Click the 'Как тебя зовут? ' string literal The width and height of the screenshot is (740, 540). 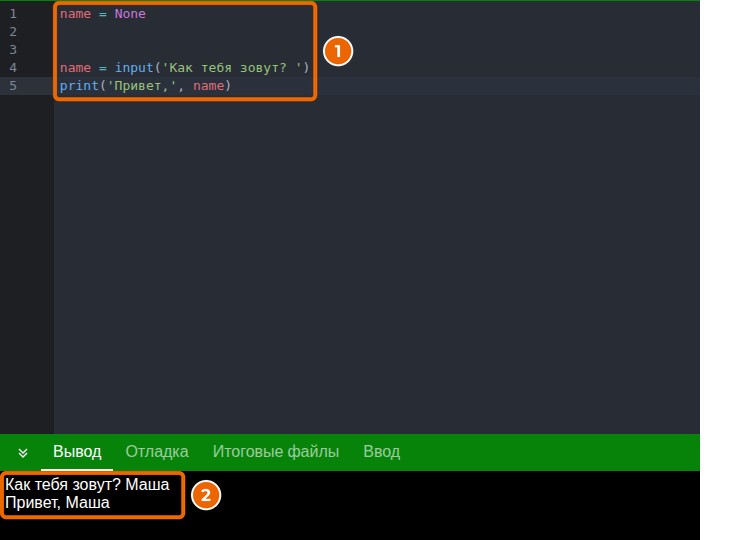click(x=232, y=68)
